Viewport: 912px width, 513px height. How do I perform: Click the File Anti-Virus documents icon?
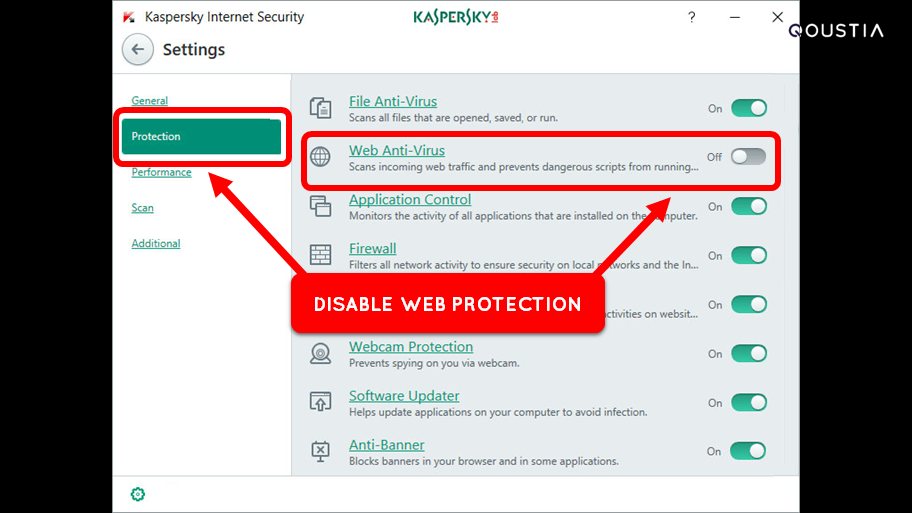click(x=320, y=108)
